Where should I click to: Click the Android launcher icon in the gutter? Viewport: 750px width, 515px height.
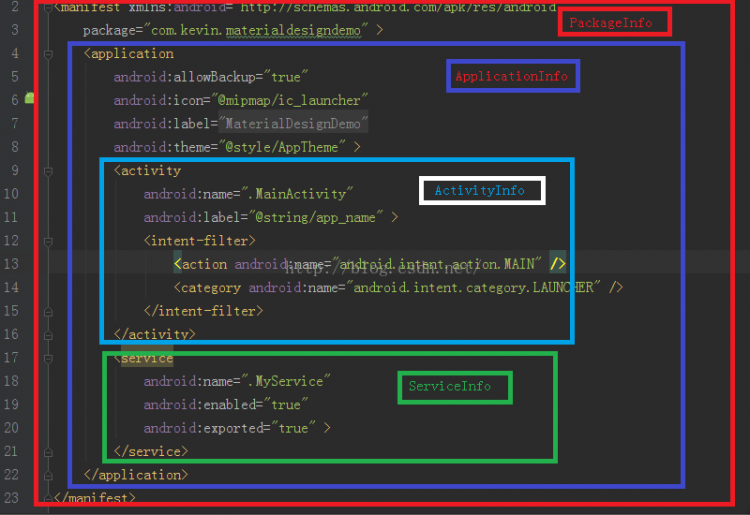pyautogui.click(x=30, y=98)
